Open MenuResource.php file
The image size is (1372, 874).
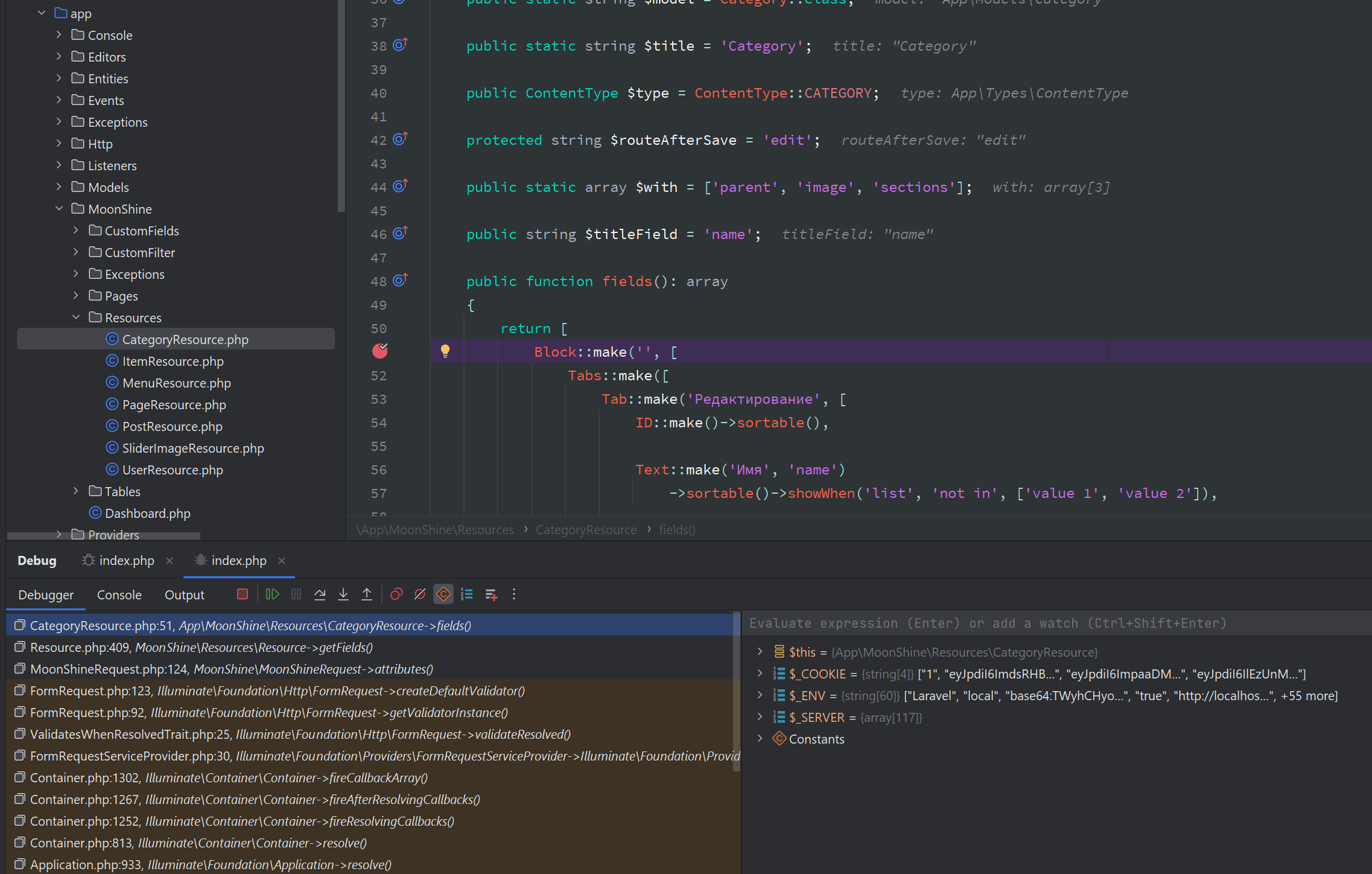tap(176, 383)
